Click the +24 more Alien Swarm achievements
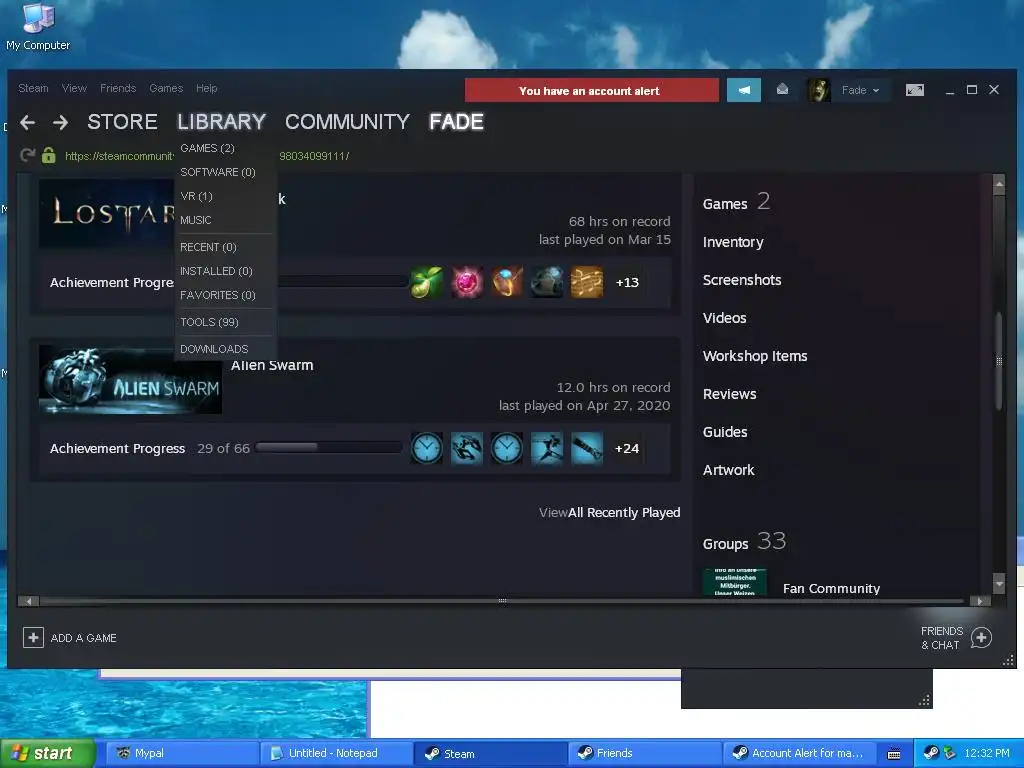 (627, 449)
